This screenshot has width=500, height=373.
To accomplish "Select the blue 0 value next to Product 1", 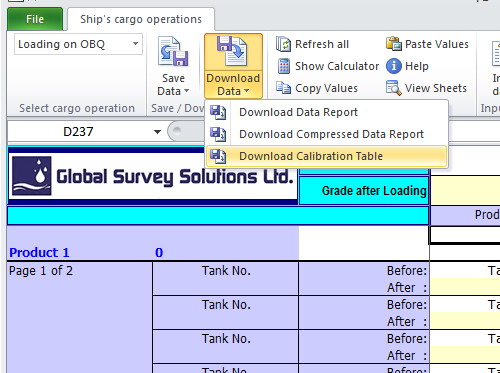I will click(159, 252).
